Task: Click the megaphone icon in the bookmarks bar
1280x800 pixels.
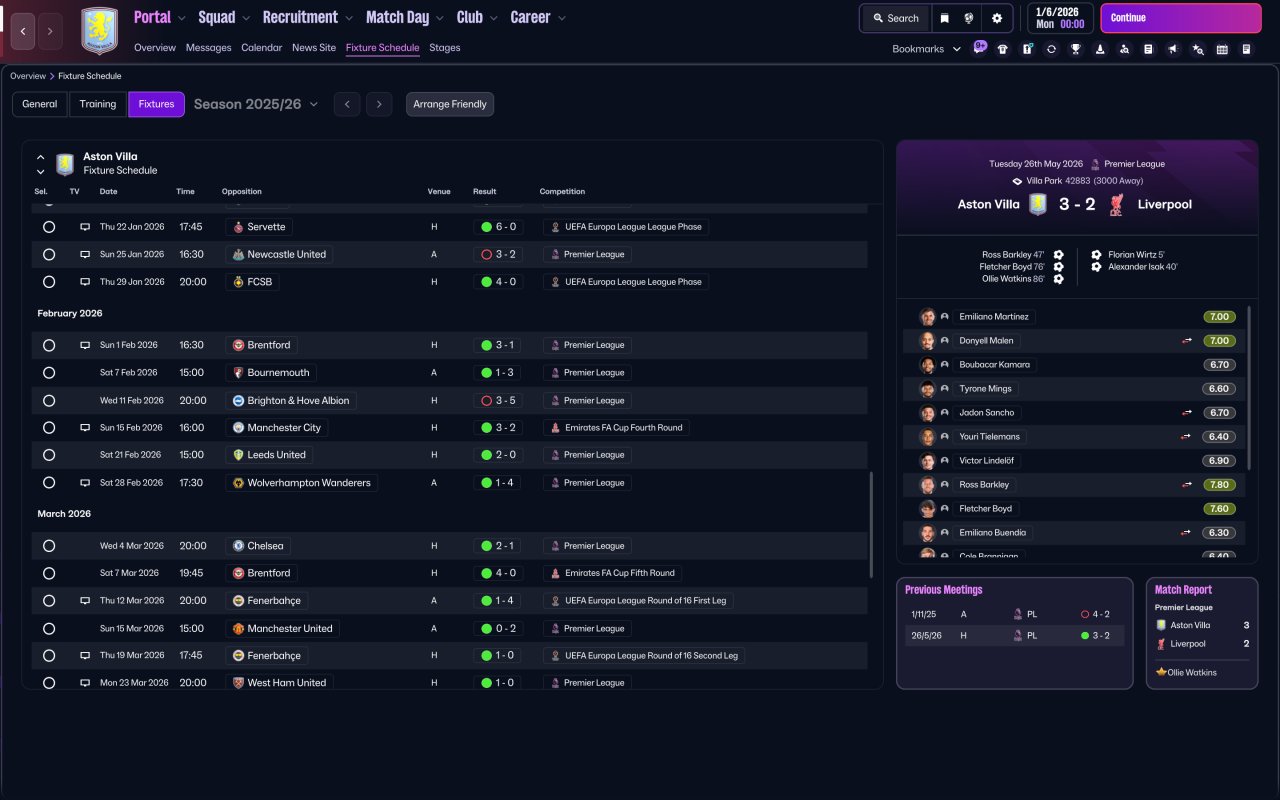Action: tap(1173, 49)
